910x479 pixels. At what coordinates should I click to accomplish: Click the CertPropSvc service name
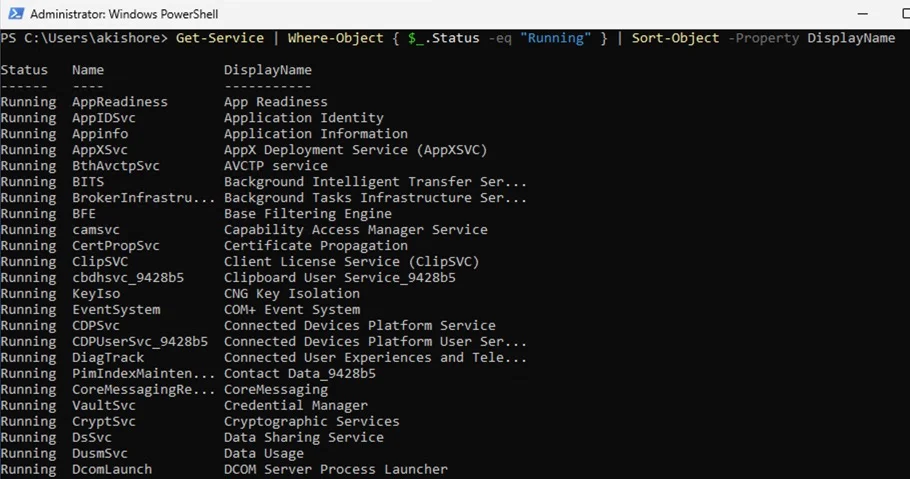tap(116, 246)
